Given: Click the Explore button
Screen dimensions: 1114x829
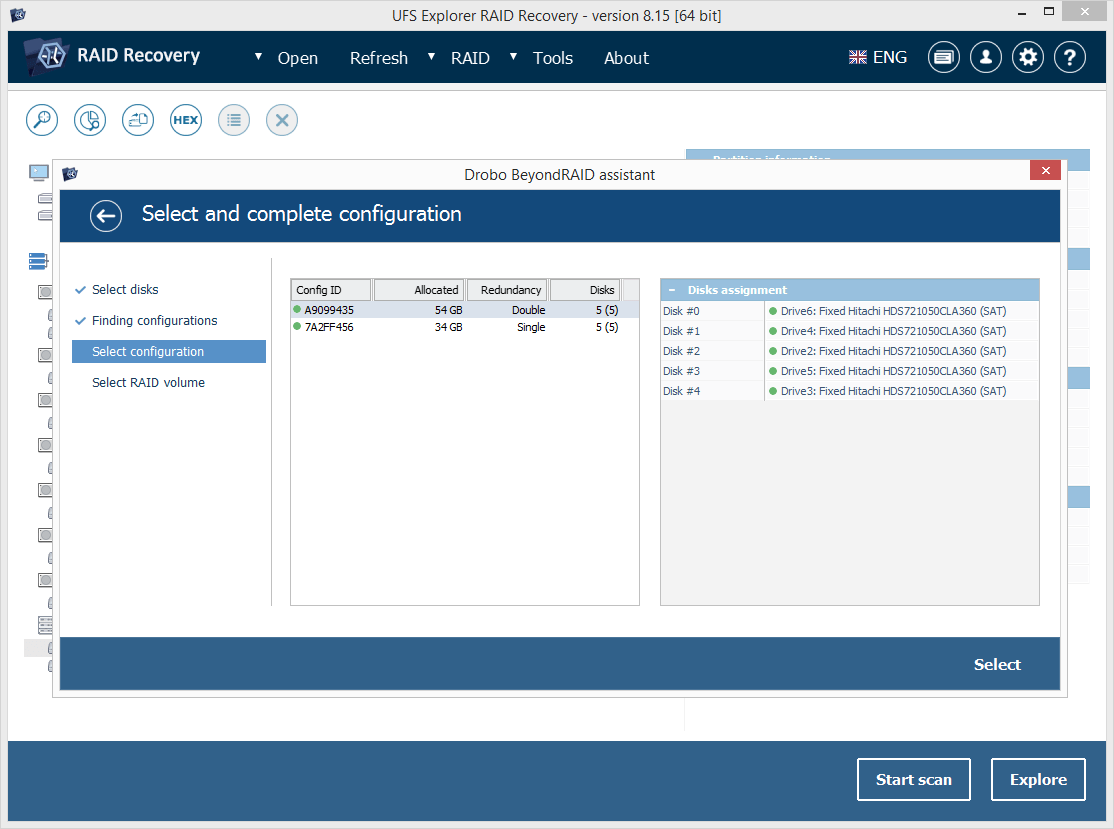Looking at the screenshot, I should (1038, 779).
